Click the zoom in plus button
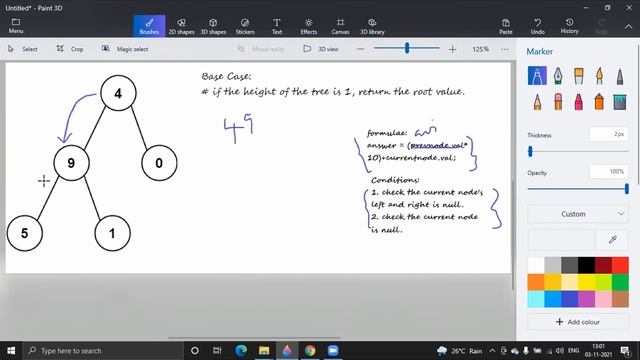Screen dimensions: 640x360 coord(452,49)
